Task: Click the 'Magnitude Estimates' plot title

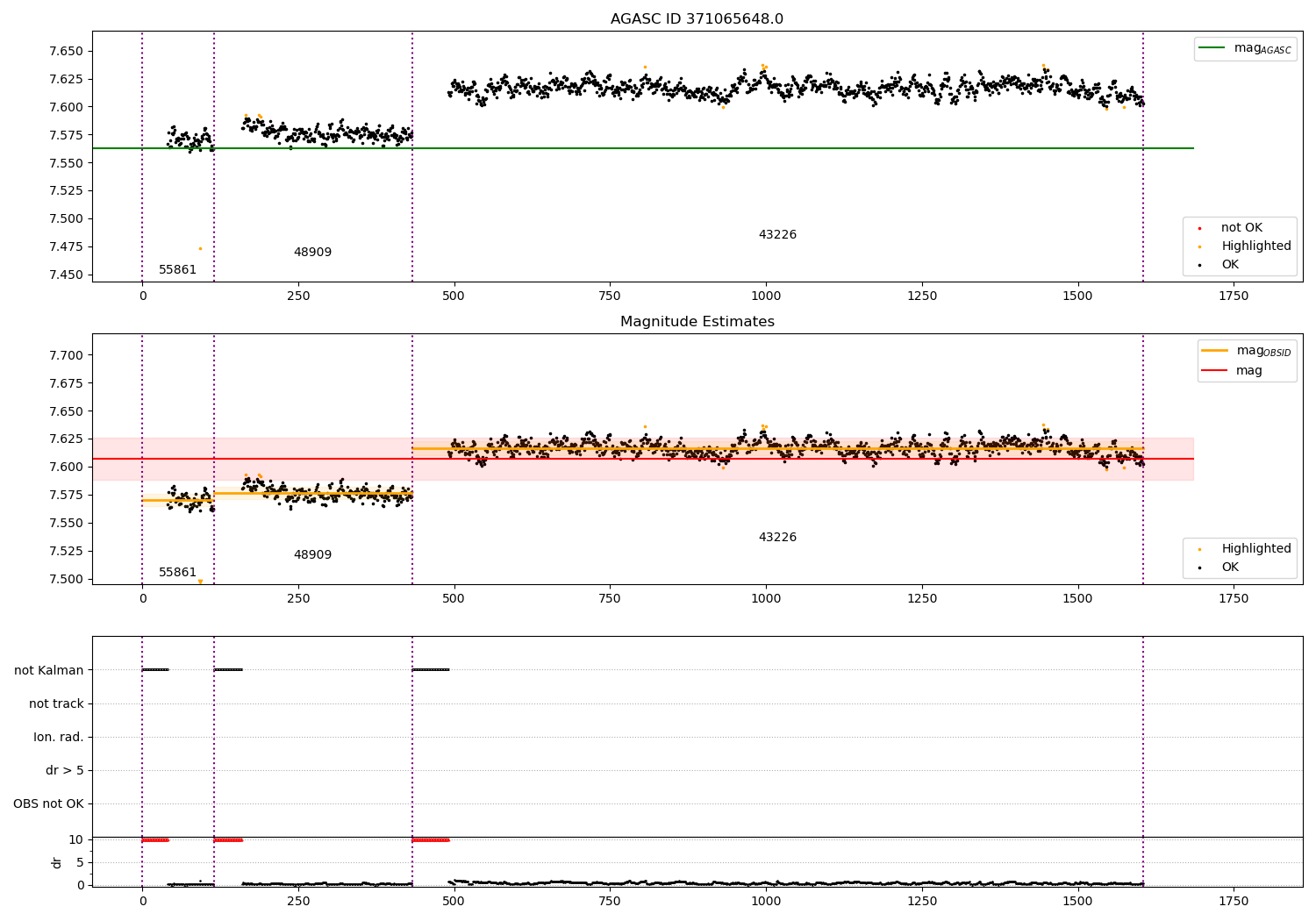Action: [697, 322]
